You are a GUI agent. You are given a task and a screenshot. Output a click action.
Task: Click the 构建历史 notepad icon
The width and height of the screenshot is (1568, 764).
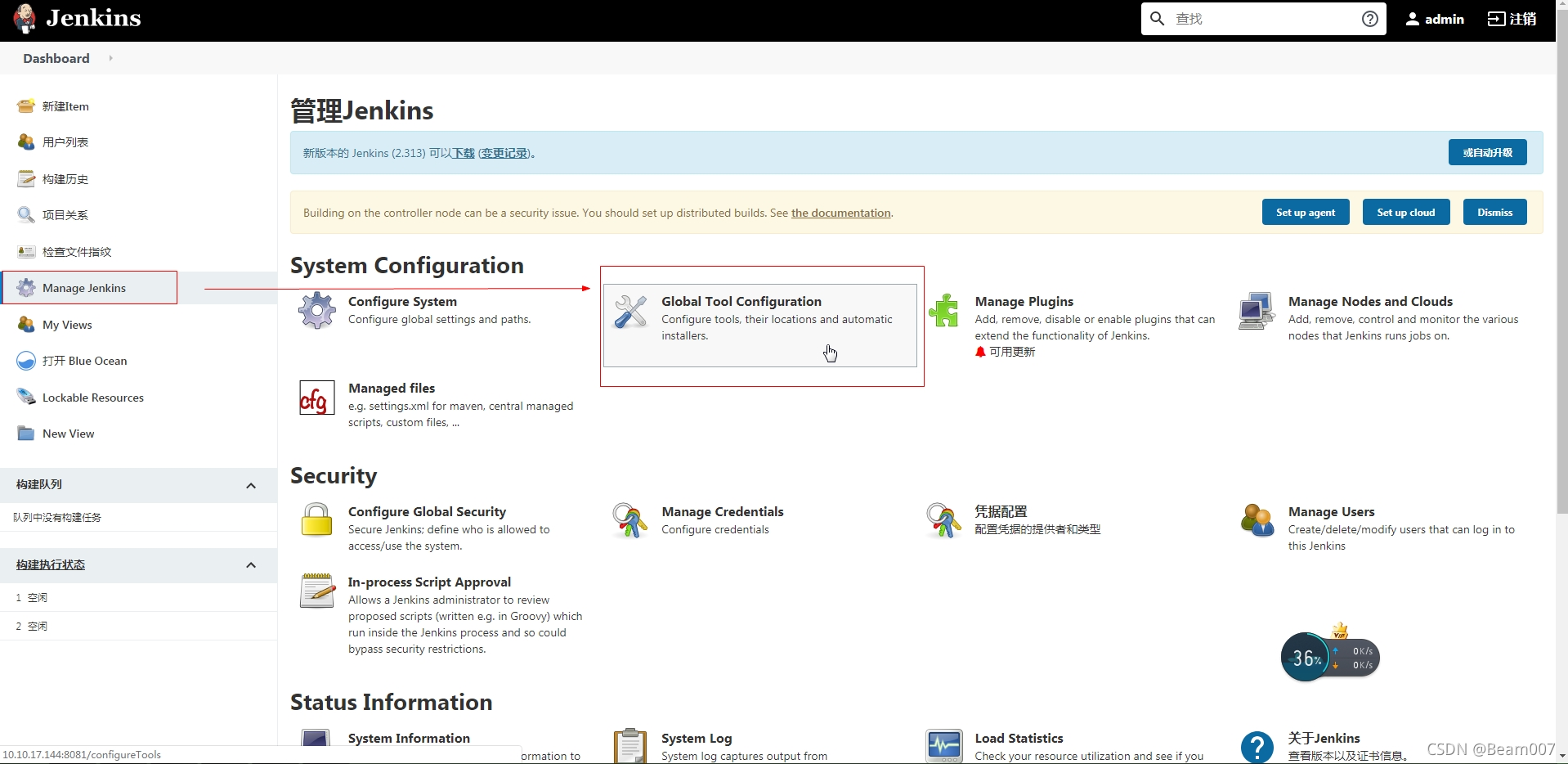tap(26, 178)
